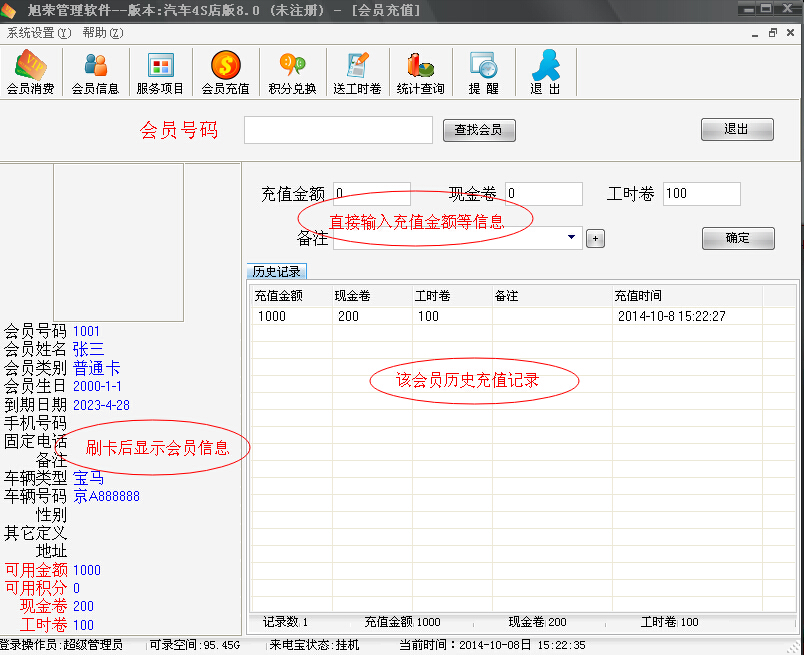Open the 送工时卷 toolbar icon
The image size is (804, 655).
coord(357,72)
